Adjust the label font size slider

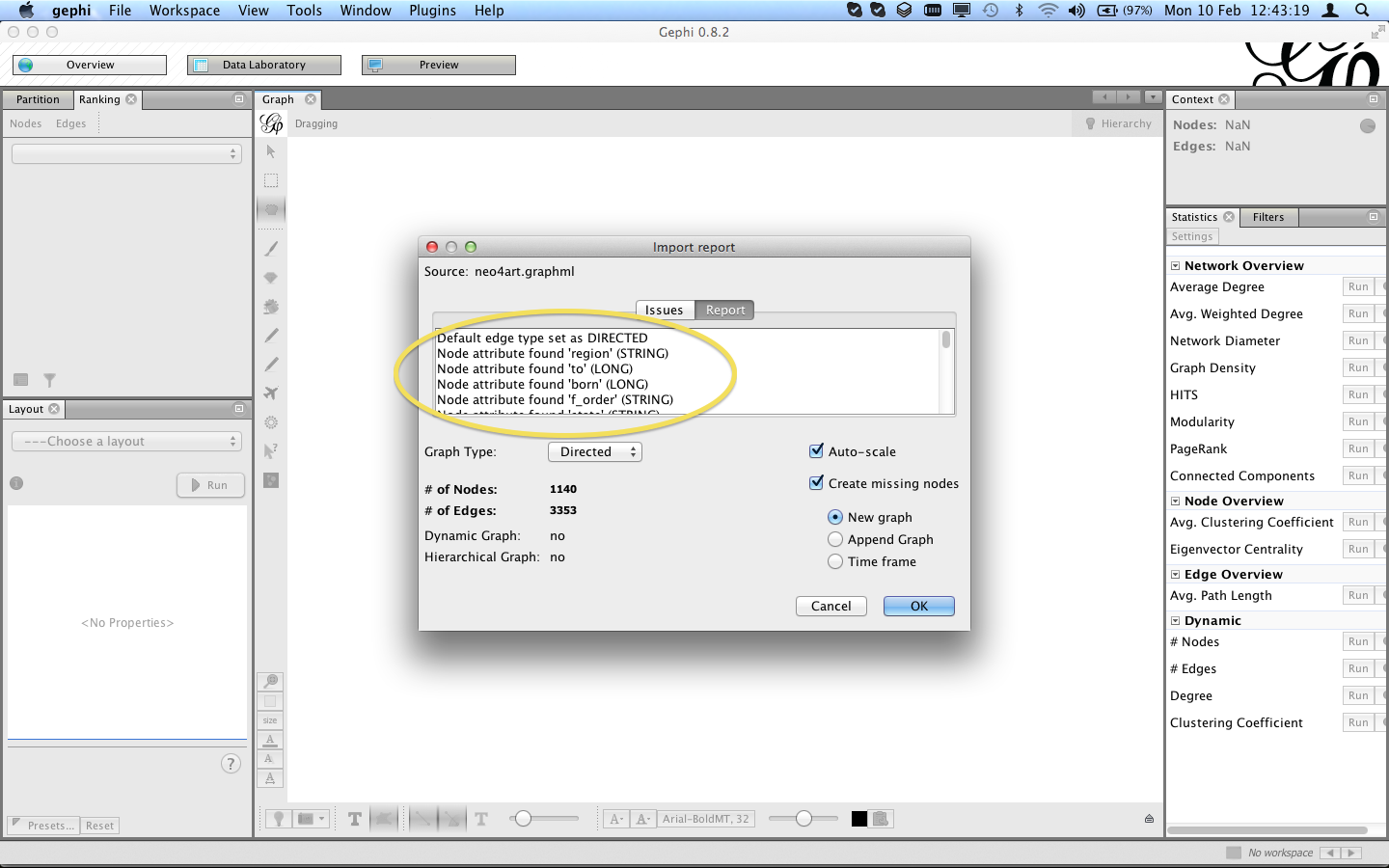803,819
